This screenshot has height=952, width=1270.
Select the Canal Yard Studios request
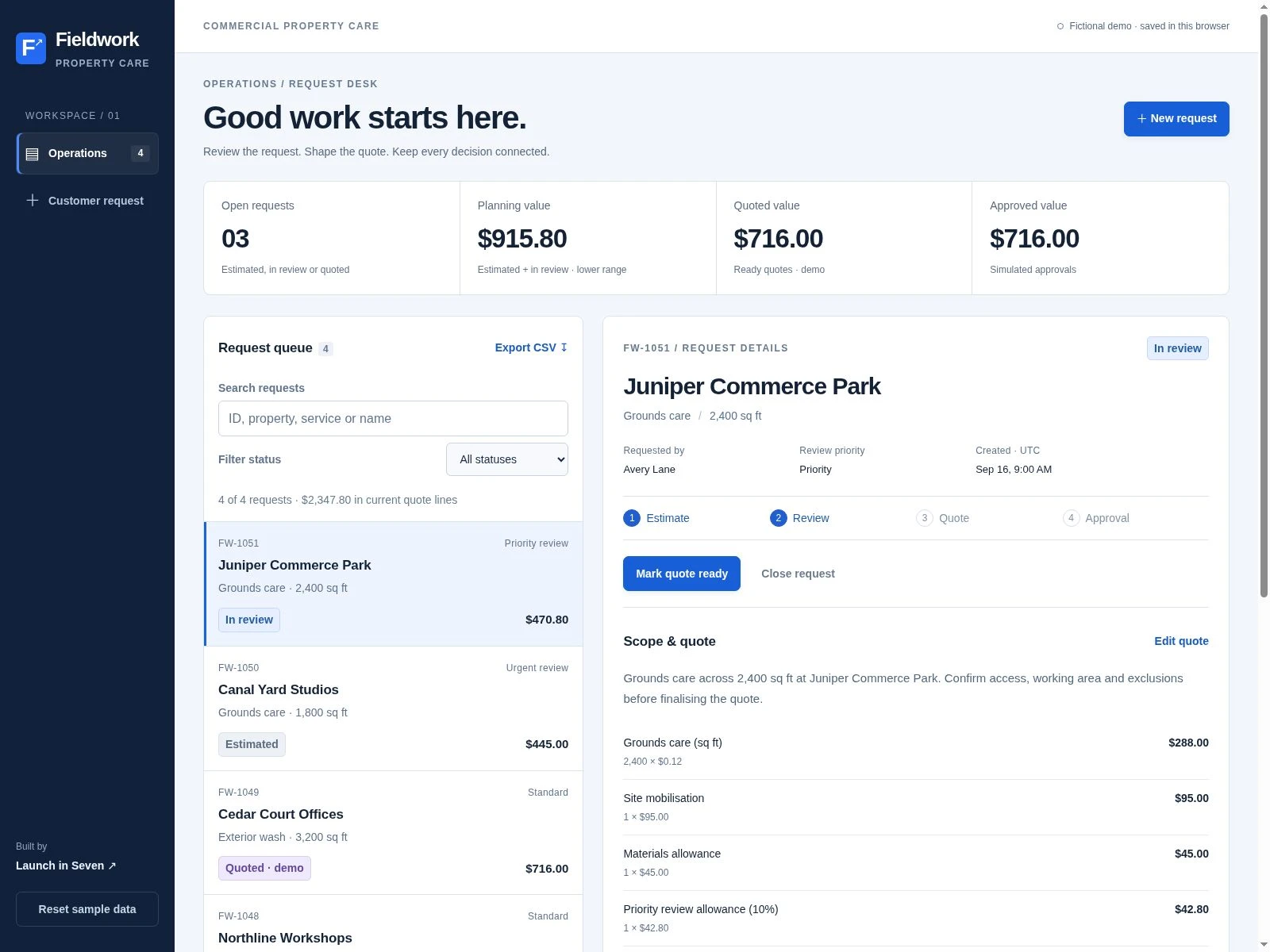393,708
